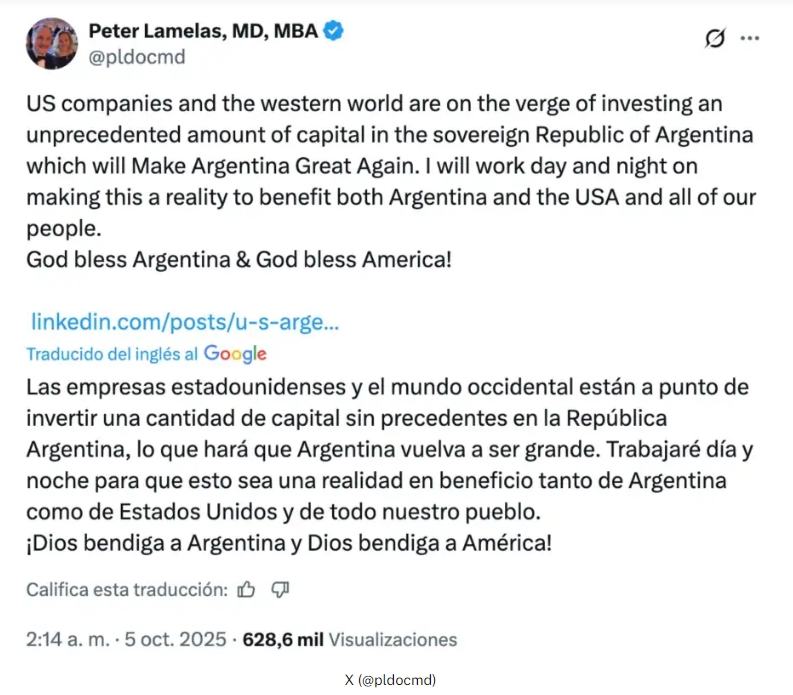Click the Google logo in translation credit
This screenshot has height=695, width=793.
(235, 353)
